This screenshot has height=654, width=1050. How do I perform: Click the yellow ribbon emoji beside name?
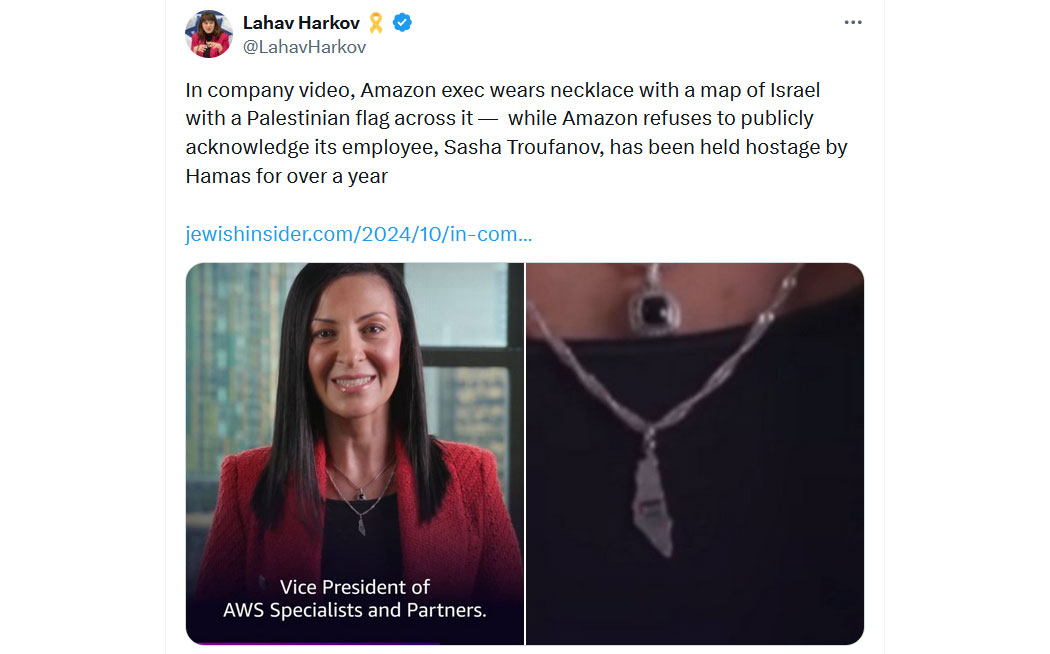coord(376,23)
